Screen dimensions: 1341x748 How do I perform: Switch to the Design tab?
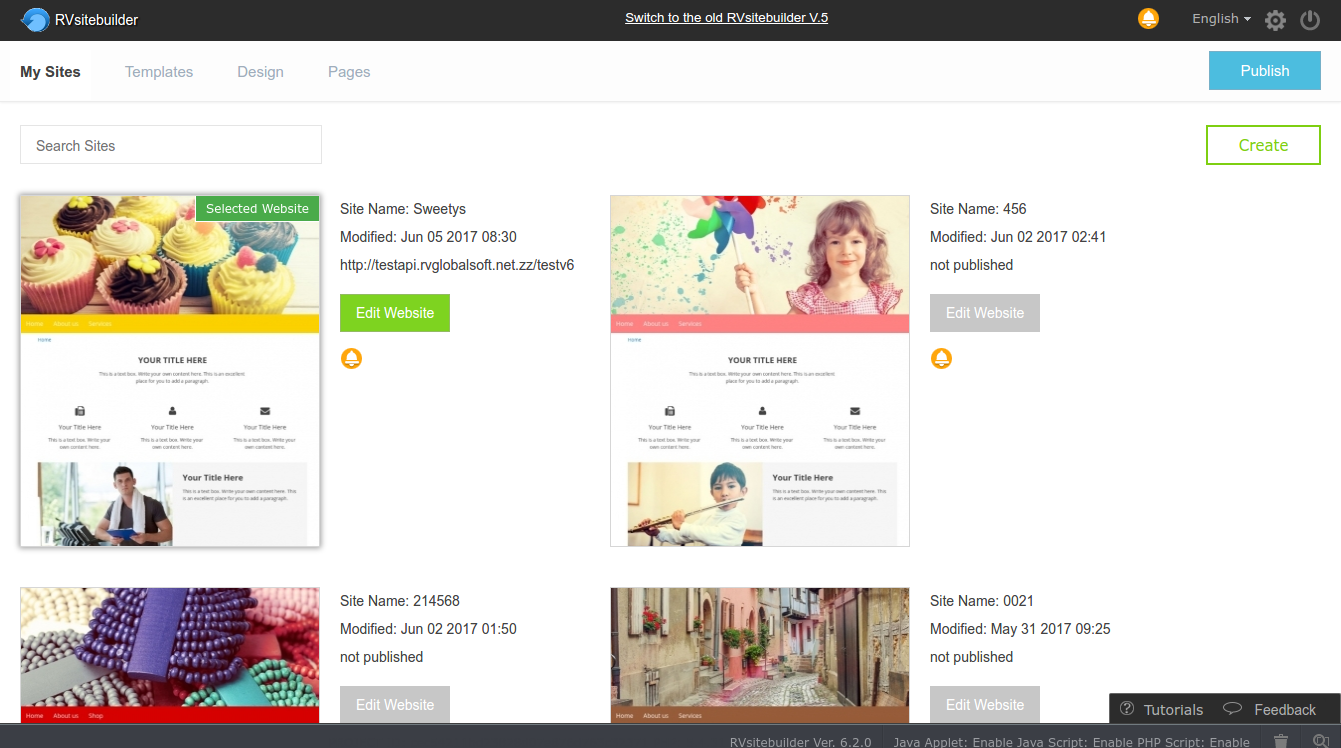click(260, 72)
